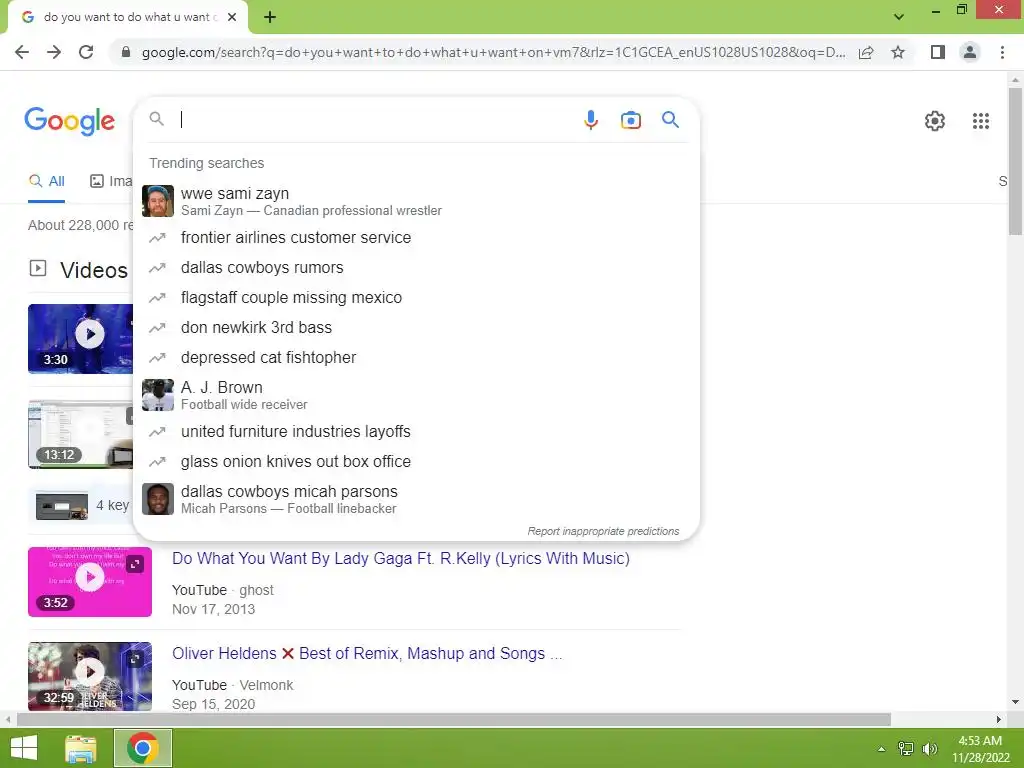Viewport: 1024px width, 768px height.
Task: Play the 32:59 Oliver Heldens thumbnail
Action: [89, 677]
